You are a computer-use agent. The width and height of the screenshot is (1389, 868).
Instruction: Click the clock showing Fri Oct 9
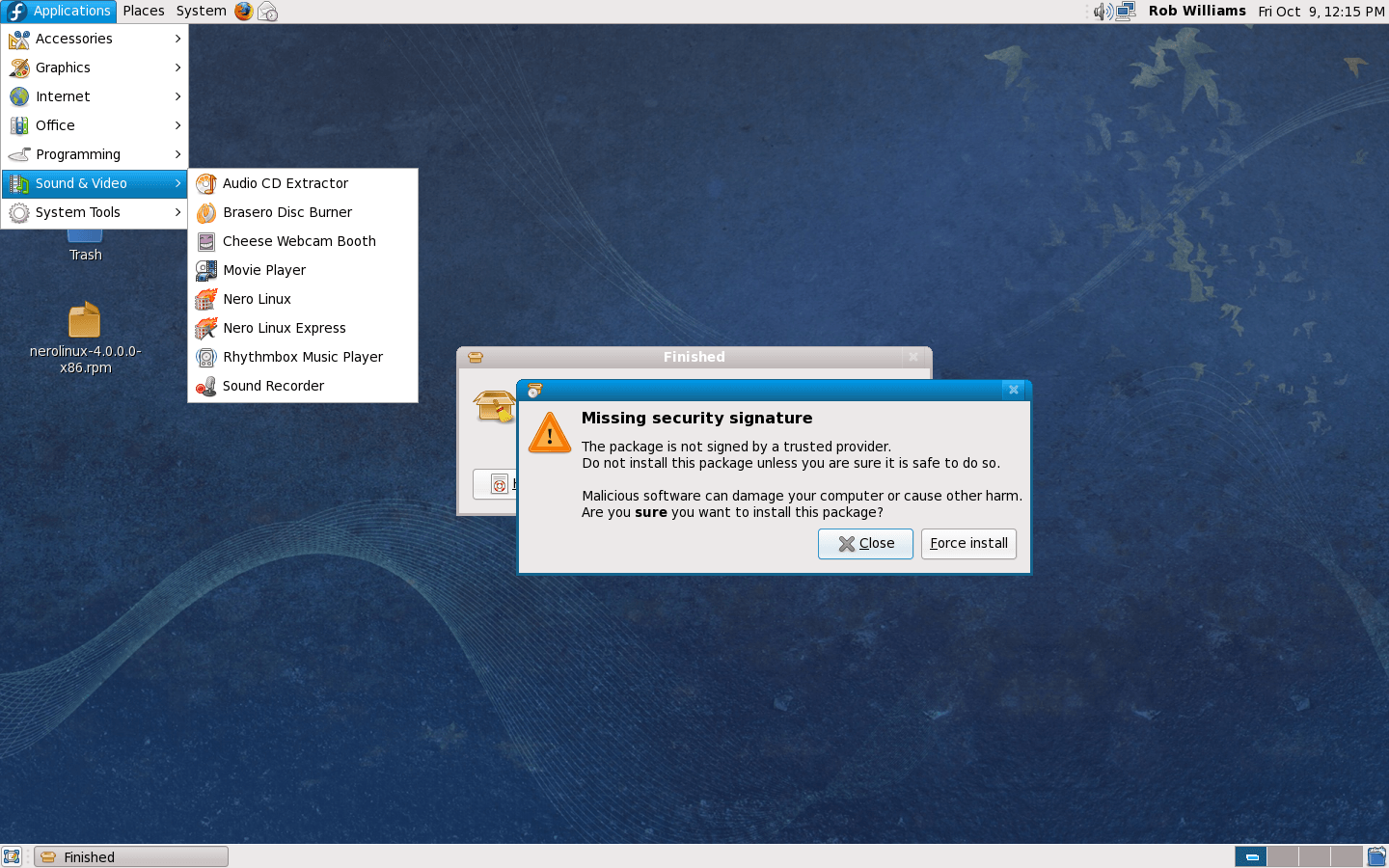(1321, 12)
